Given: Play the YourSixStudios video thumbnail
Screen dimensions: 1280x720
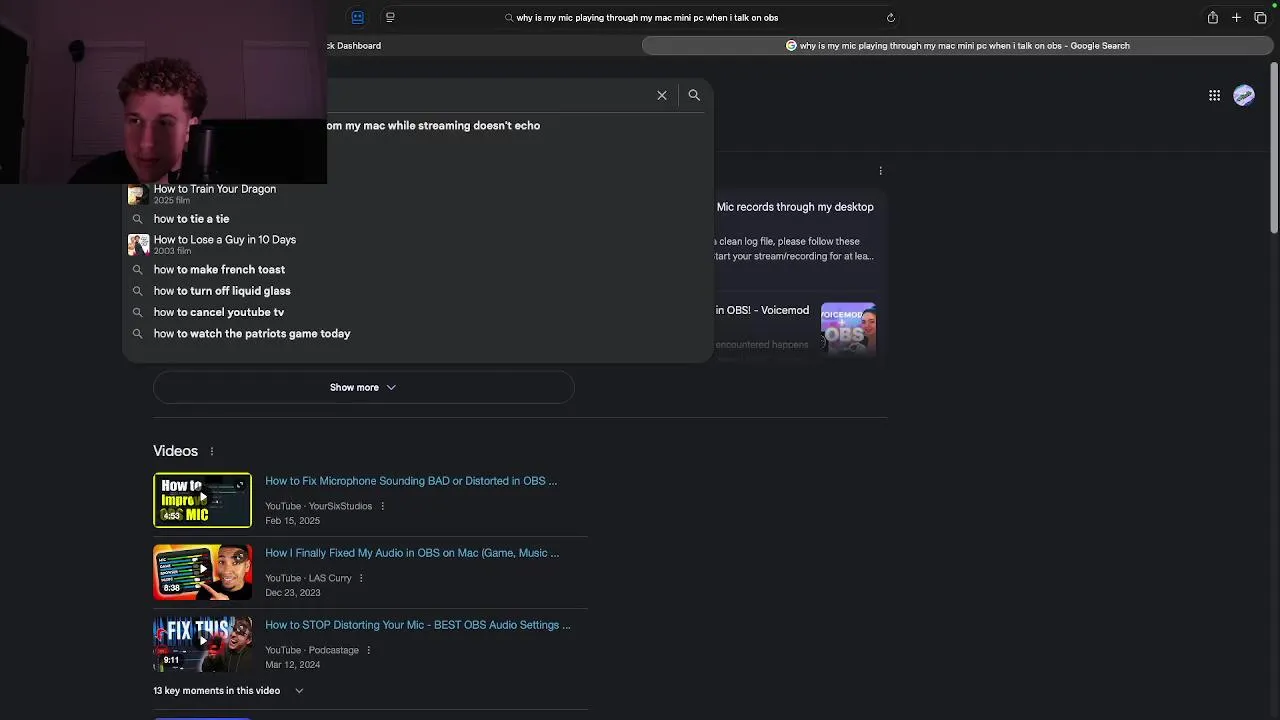Looking at the screenshot, I should coord(202,500).
